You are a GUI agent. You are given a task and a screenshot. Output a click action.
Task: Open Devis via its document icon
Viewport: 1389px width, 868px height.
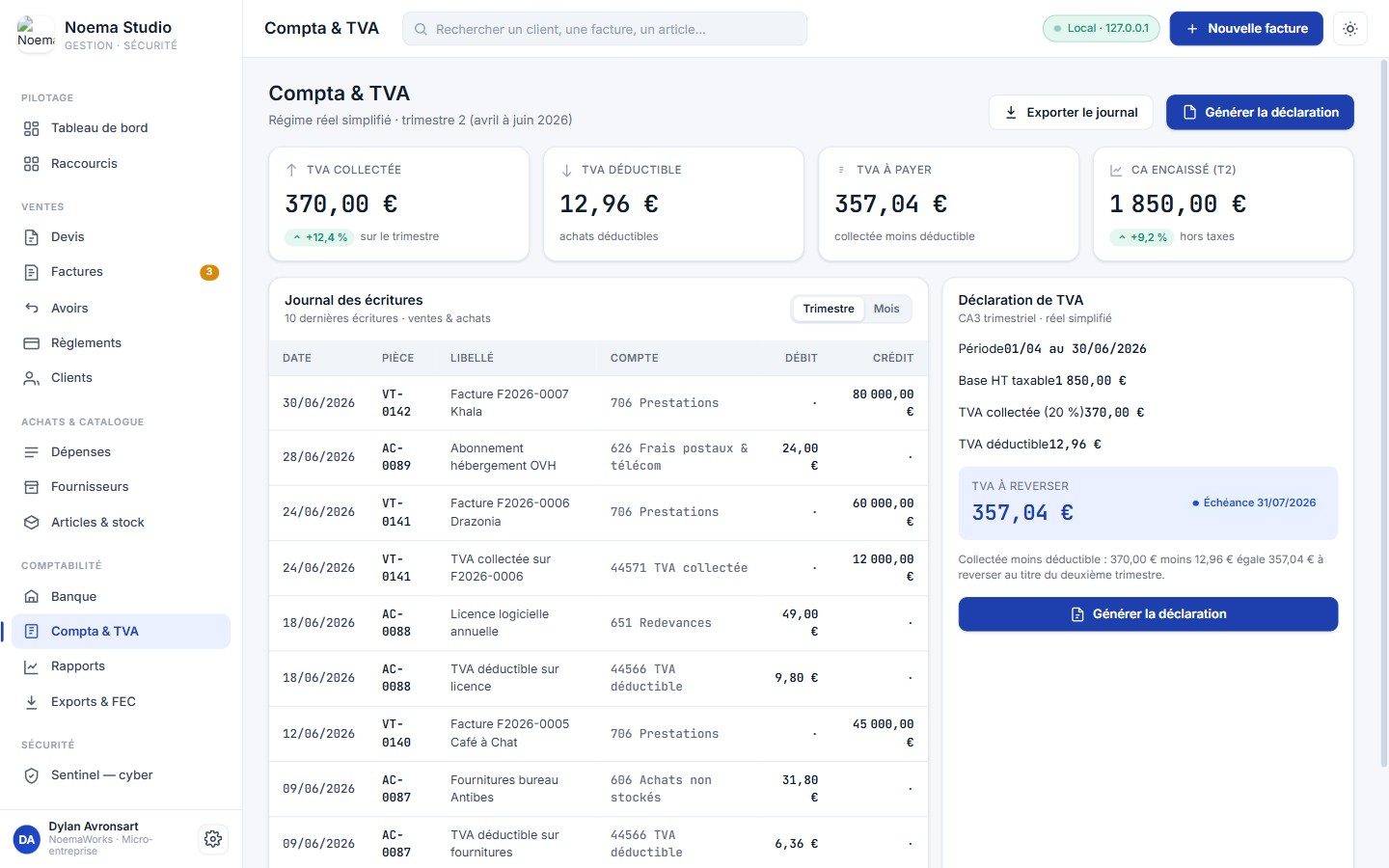(32, 237)
